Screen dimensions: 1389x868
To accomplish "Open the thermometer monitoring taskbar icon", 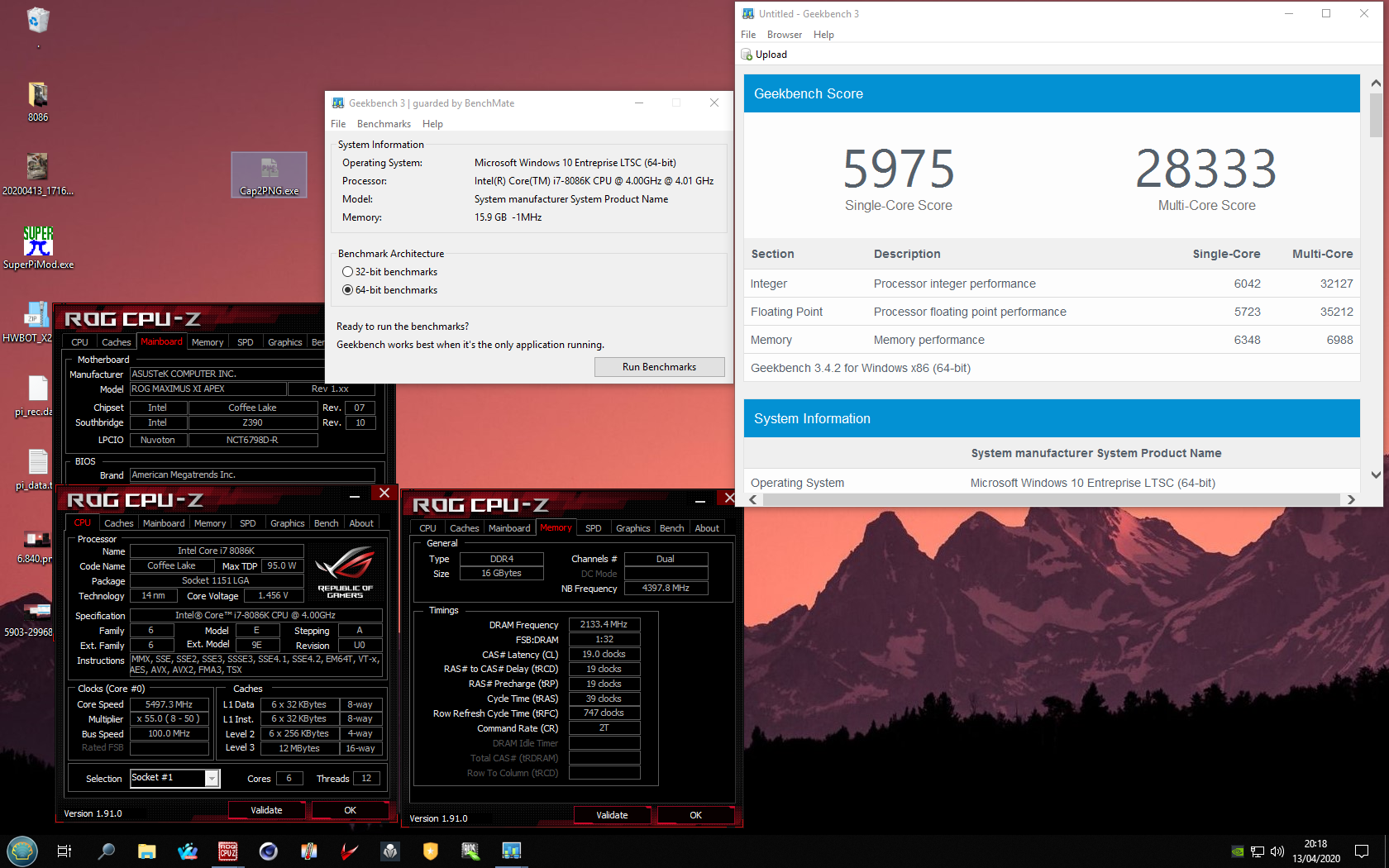I will pos(308,851).
